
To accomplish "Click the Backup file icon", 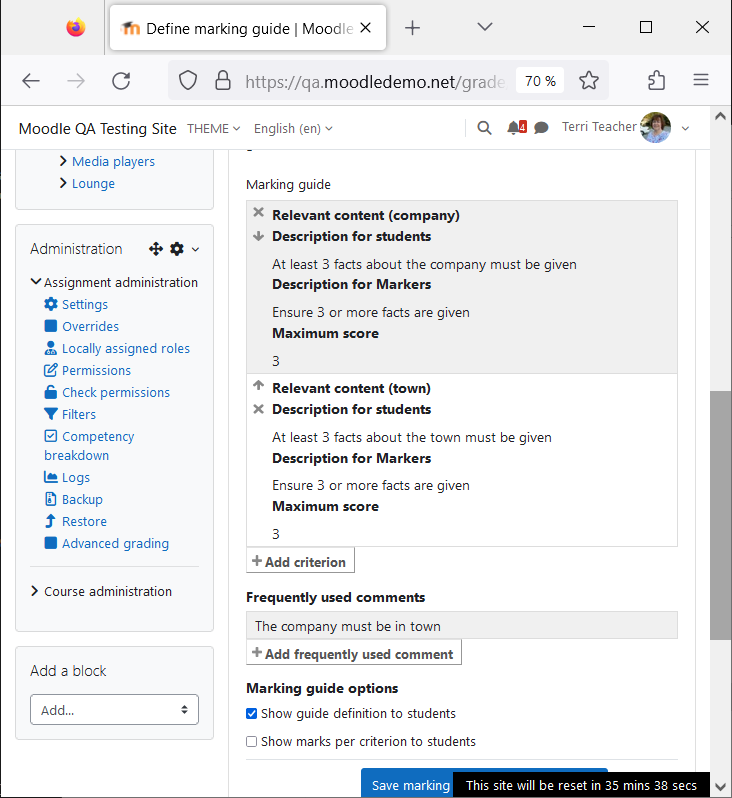I will click(x=50, y=499).
